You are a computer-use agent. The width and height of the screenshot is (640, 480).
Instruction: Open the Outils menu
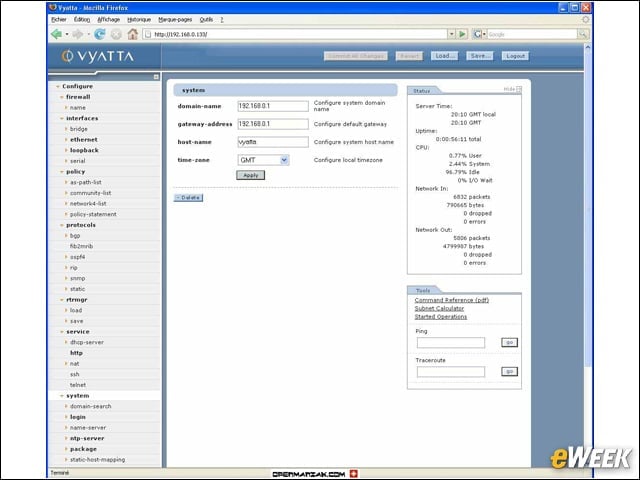[x=206, y=20]
